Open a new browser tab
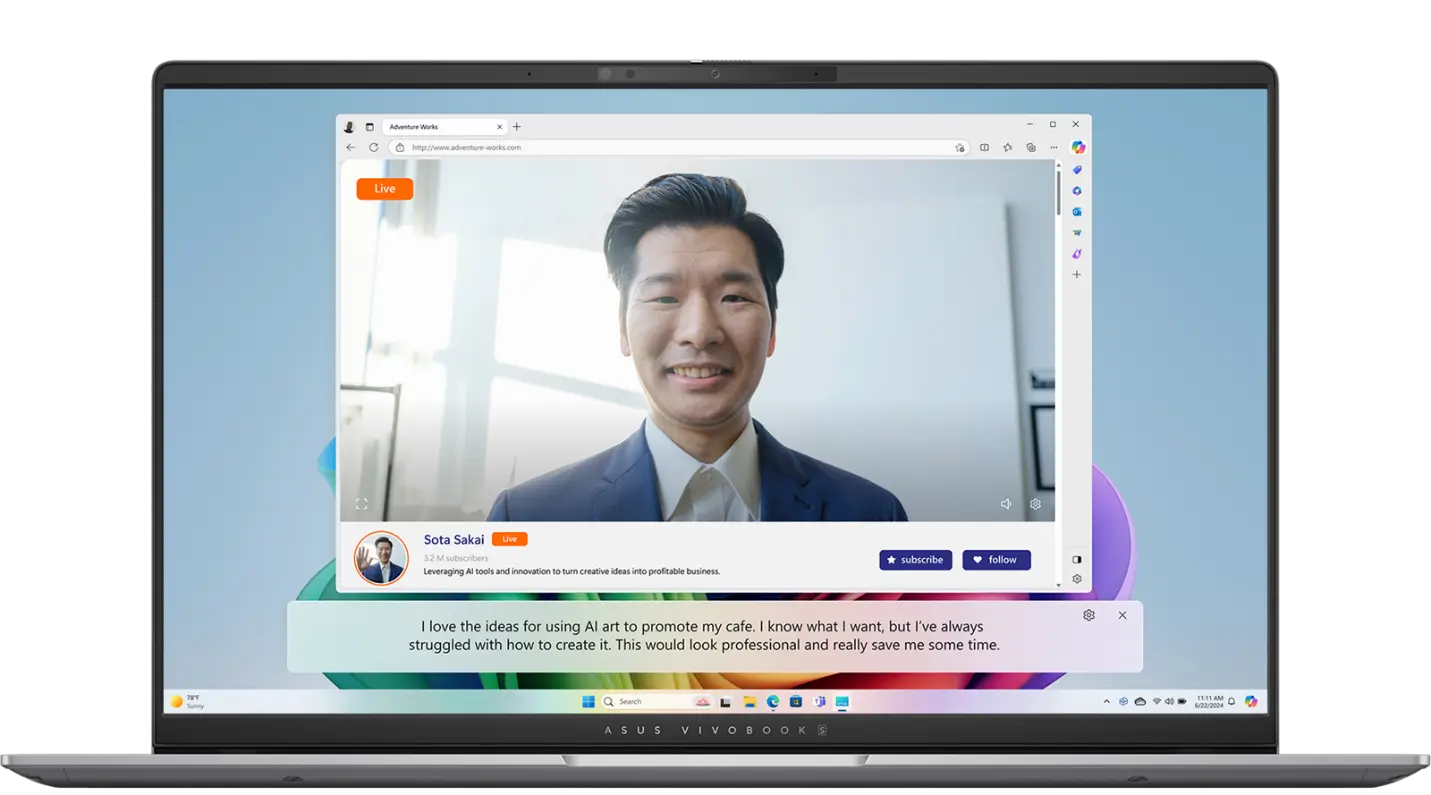 tap(517, 127)
